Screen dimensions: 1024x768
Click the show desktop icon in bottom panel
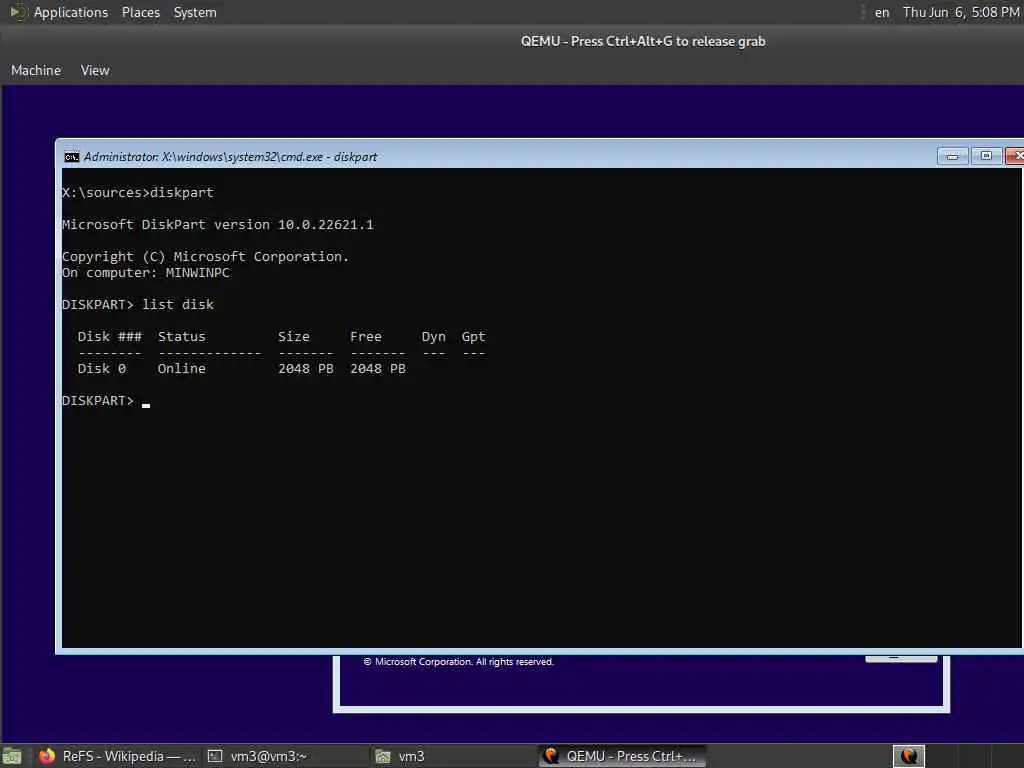click(12, 756)
